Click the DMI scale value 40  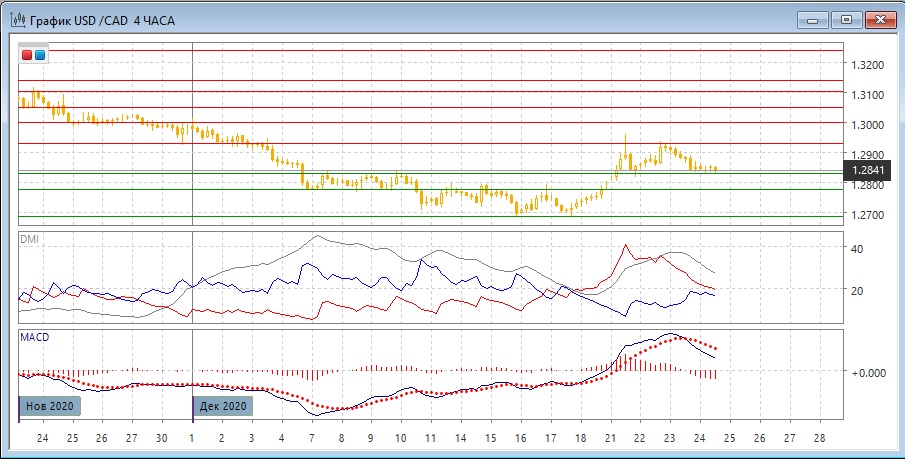point(857,248)
